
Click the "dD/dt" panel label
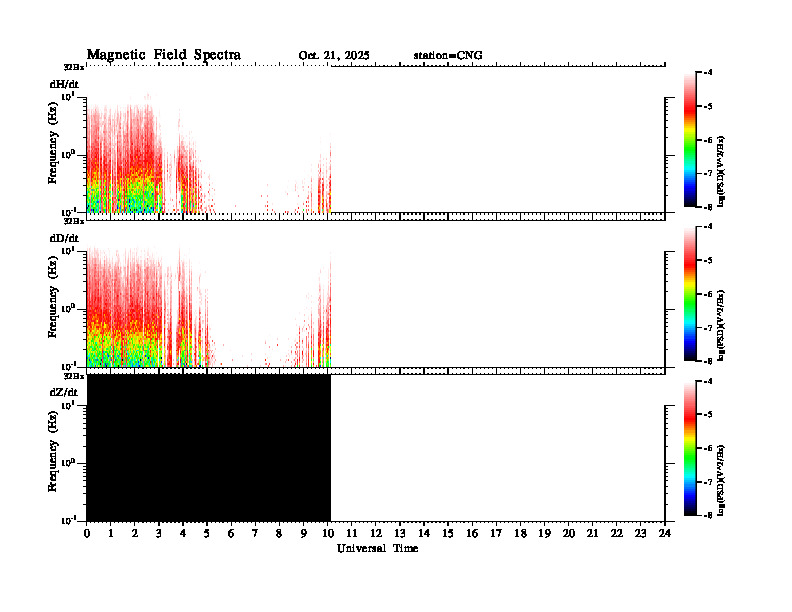[x=64, y=238]
